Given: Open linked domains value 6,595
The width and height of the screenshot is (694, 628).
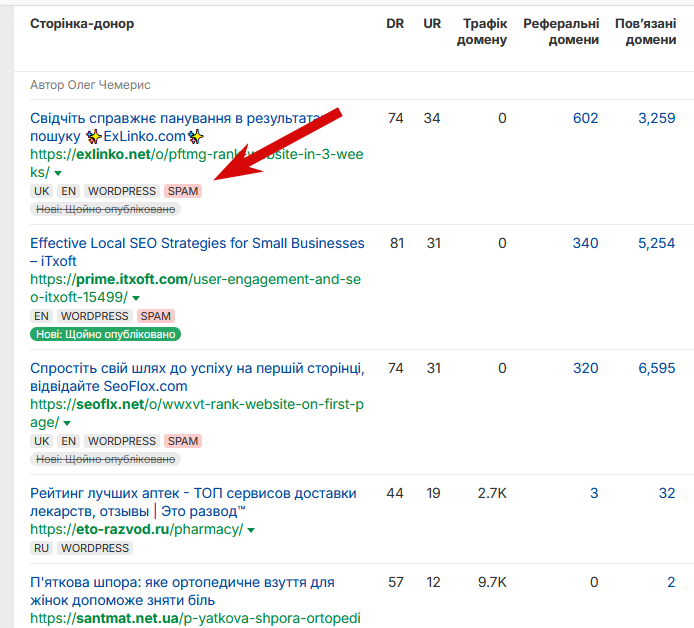Looking at the screenshot, I should click(656, 368).
